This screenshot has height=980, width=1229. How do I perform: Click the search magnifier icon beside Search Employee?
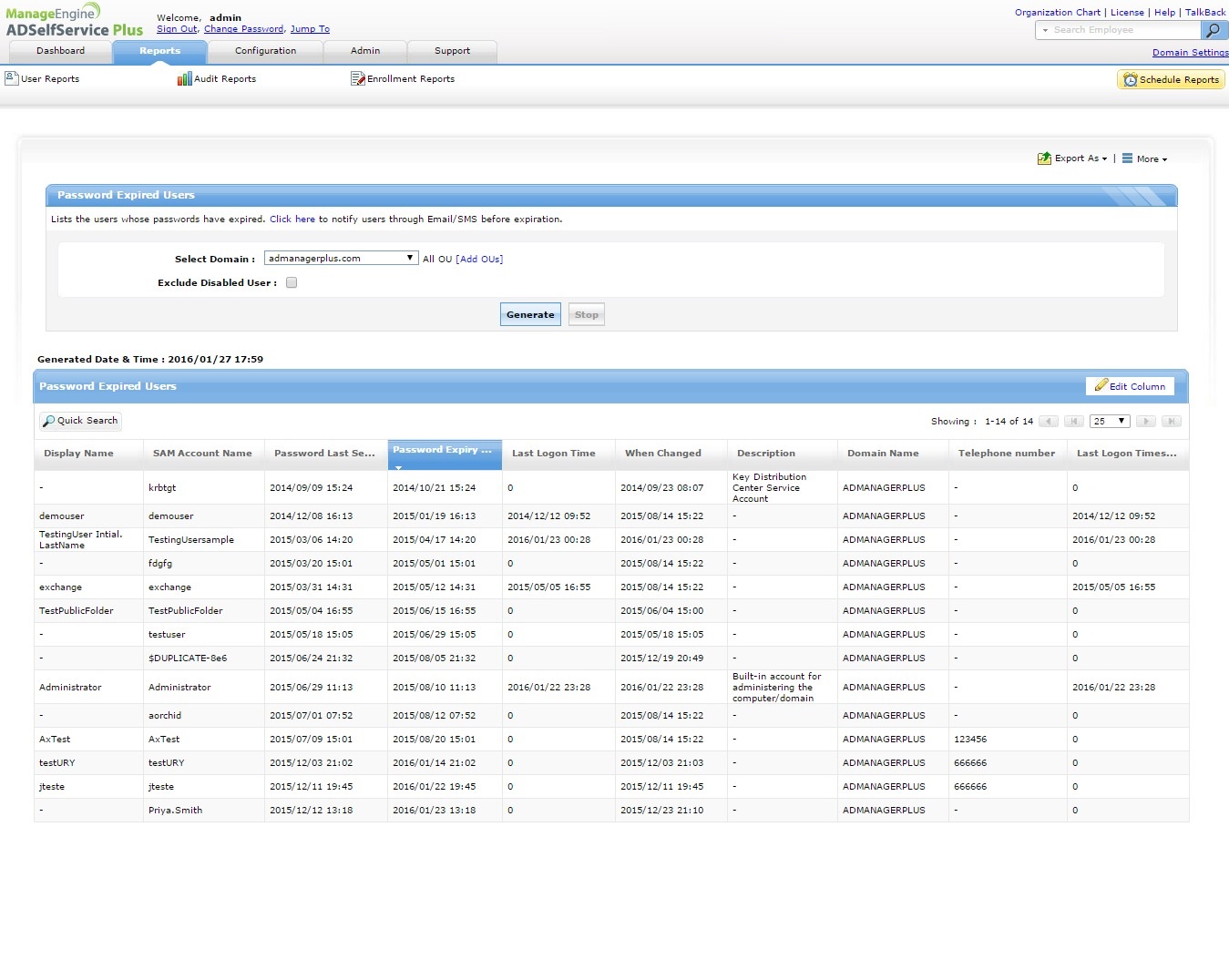[1213, 30]
